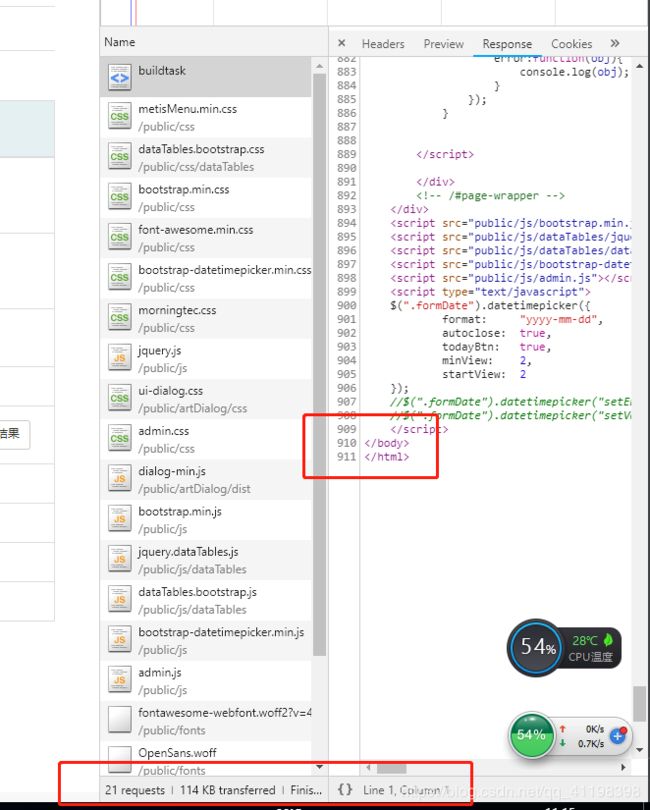Select the dataTables.bootstrap.css request
The height and width of the screenshot is (810, 650).
(x=206, y=158)
